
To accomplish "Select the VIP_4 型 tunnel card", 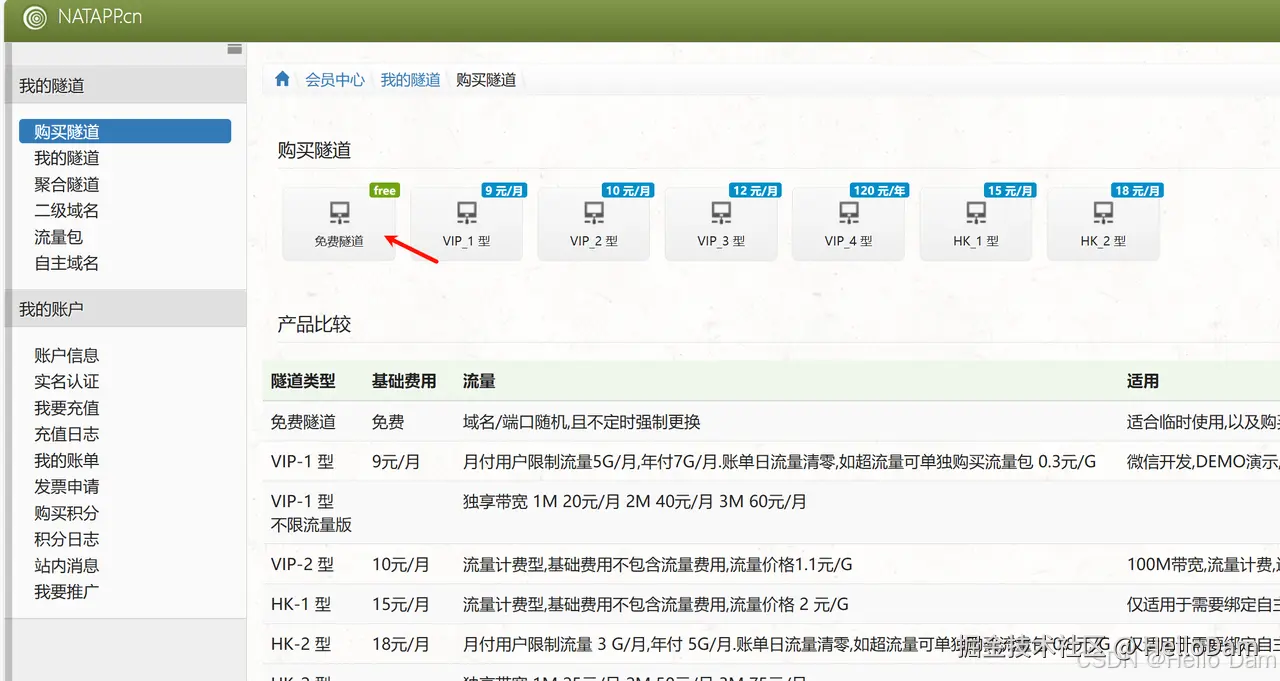I will 848,224.
